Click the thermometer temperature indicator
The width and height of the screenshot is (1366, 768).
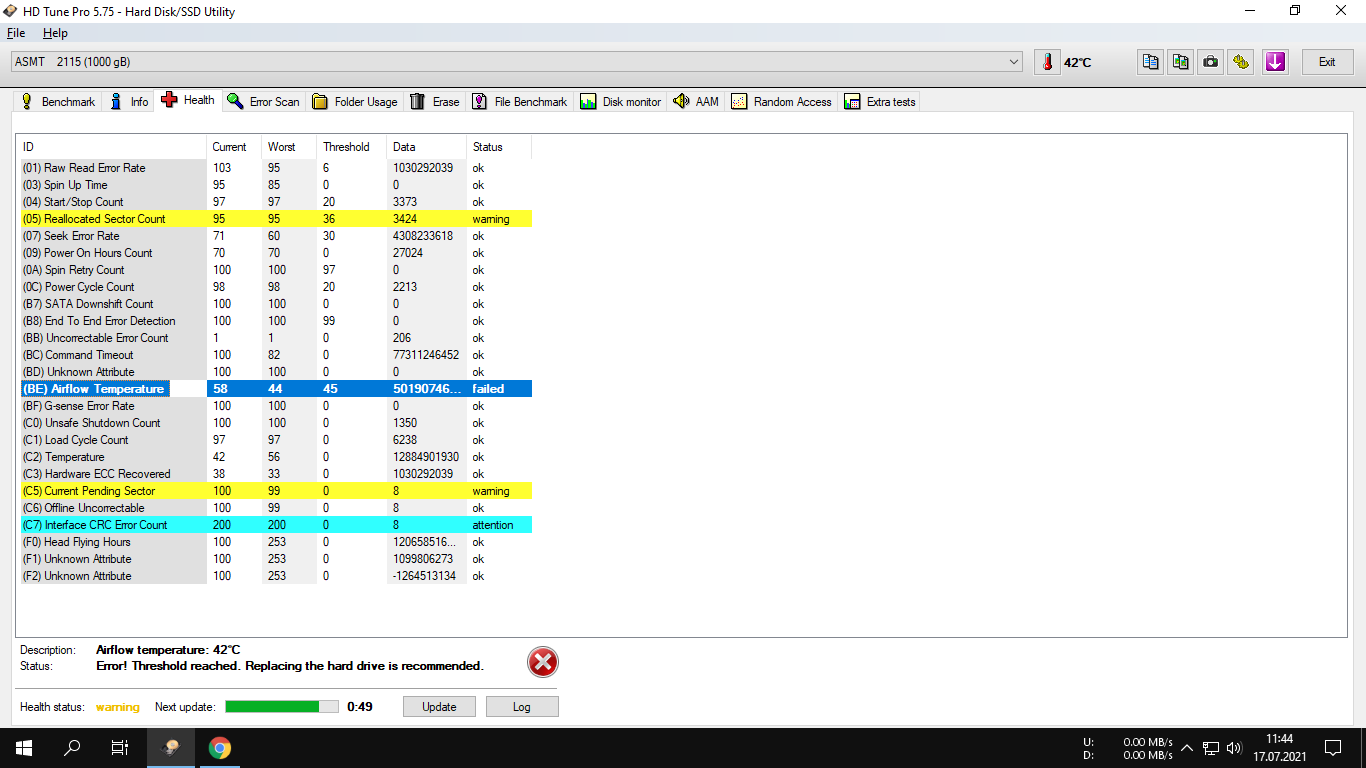point(1047,62)
